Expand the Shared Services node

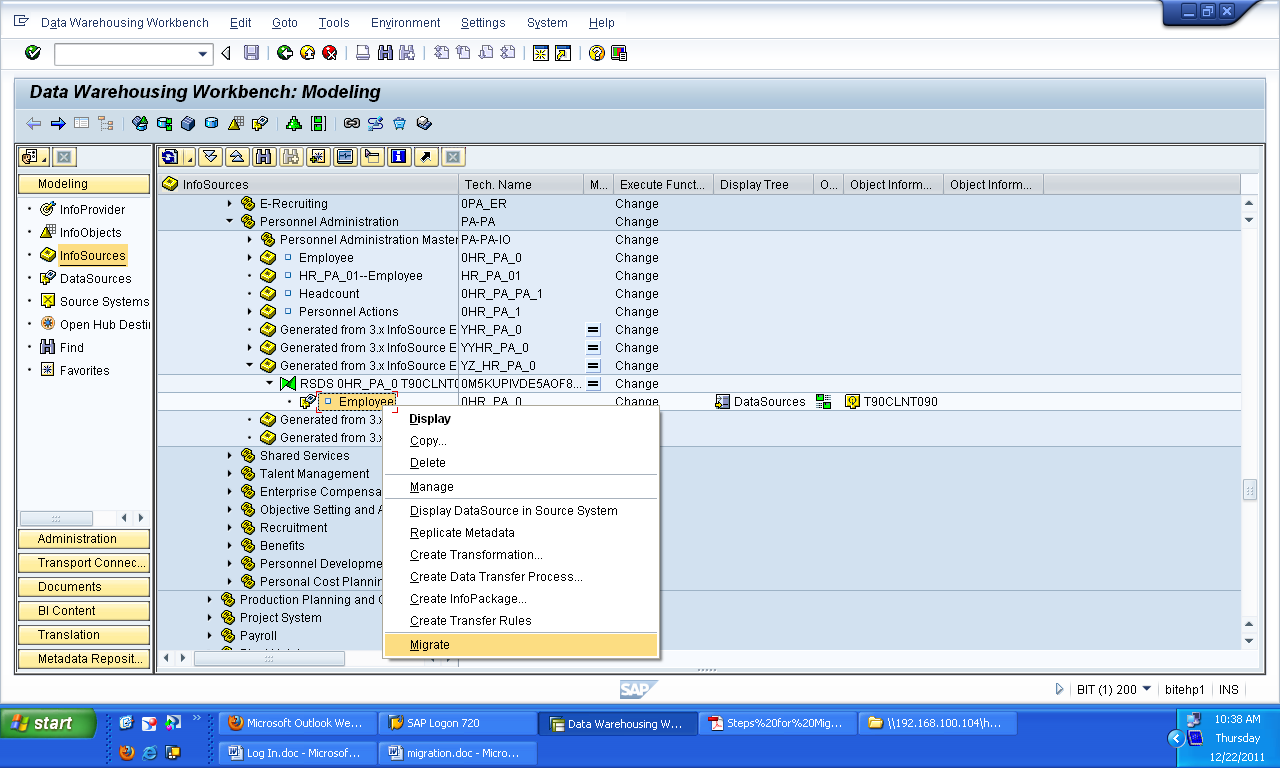click(229, 456)
